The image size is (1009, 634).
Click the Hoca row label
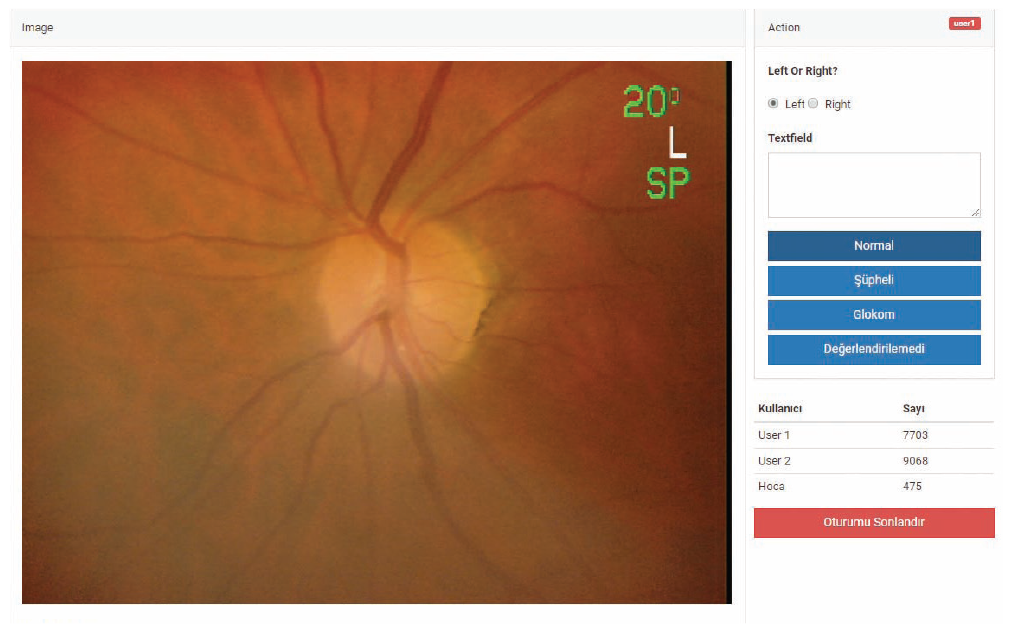[x=771, y=486]
